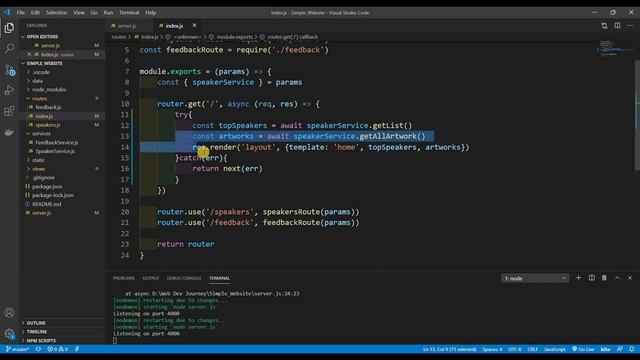Click the master branch in status bar
The width and height of the screenshot is (640, 360).
[x=17, y=349]
